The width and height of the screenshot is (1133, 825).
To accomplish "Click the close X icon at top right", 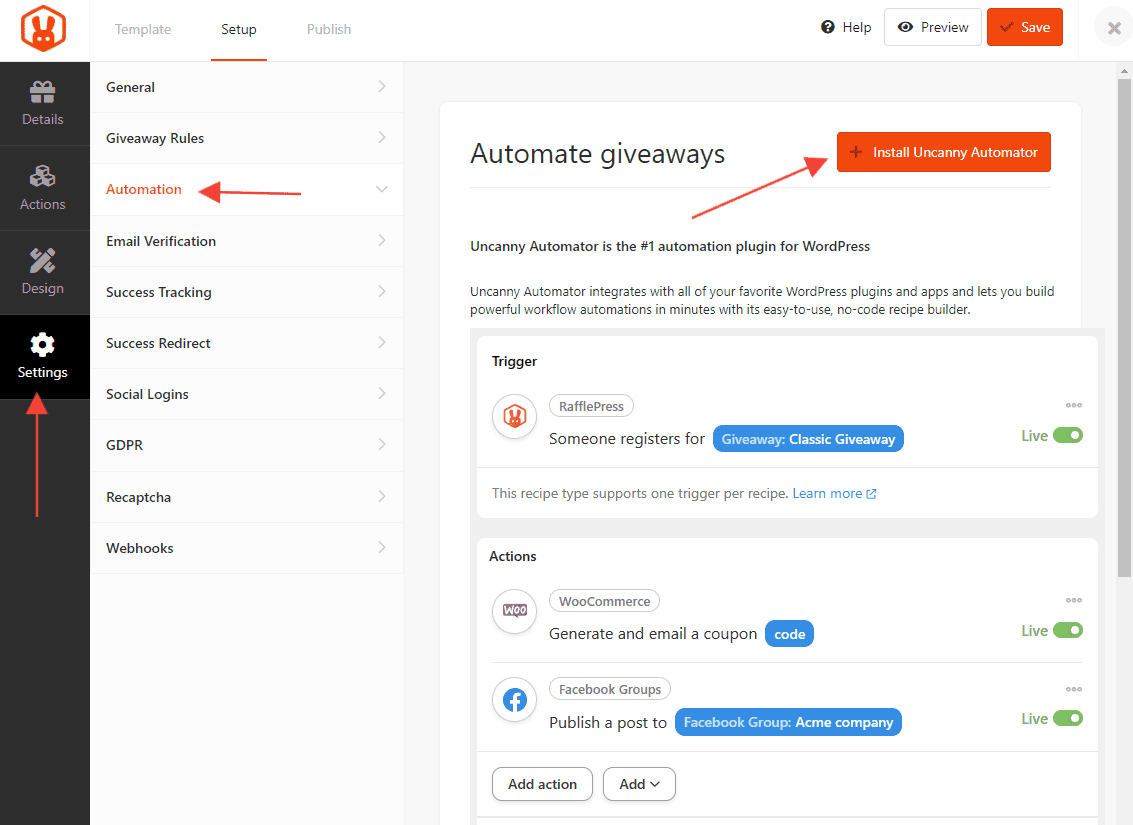I will [1114, 28].
